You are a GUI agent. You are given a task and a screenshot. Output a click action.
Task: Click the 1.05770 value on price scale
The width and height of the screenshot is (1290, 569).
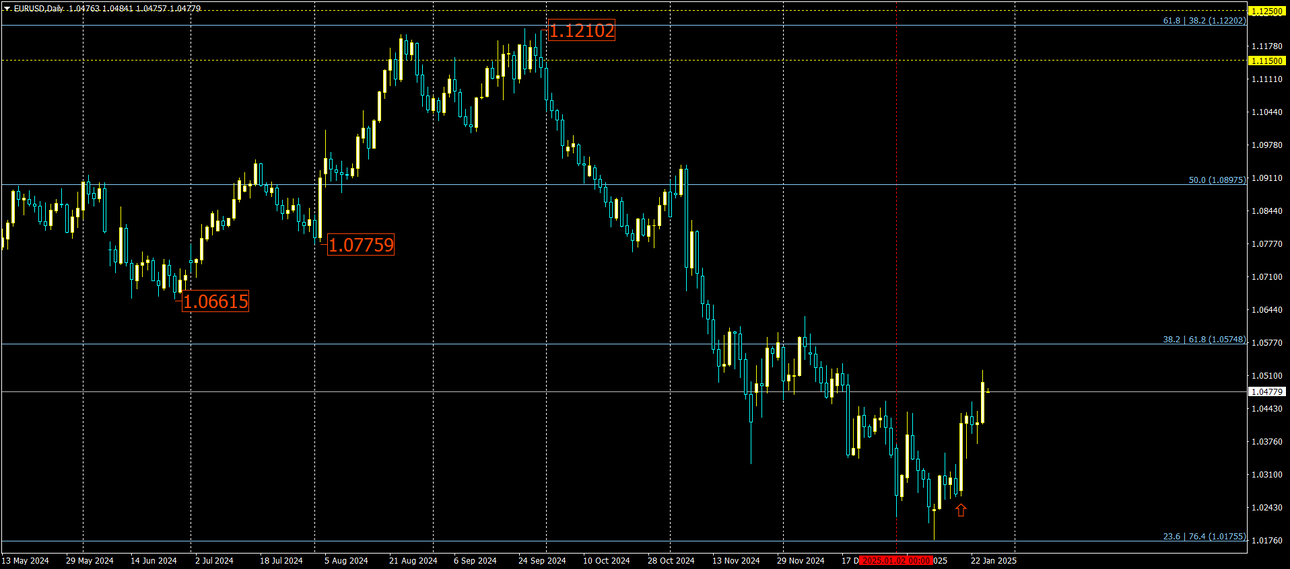[1266, 343]
